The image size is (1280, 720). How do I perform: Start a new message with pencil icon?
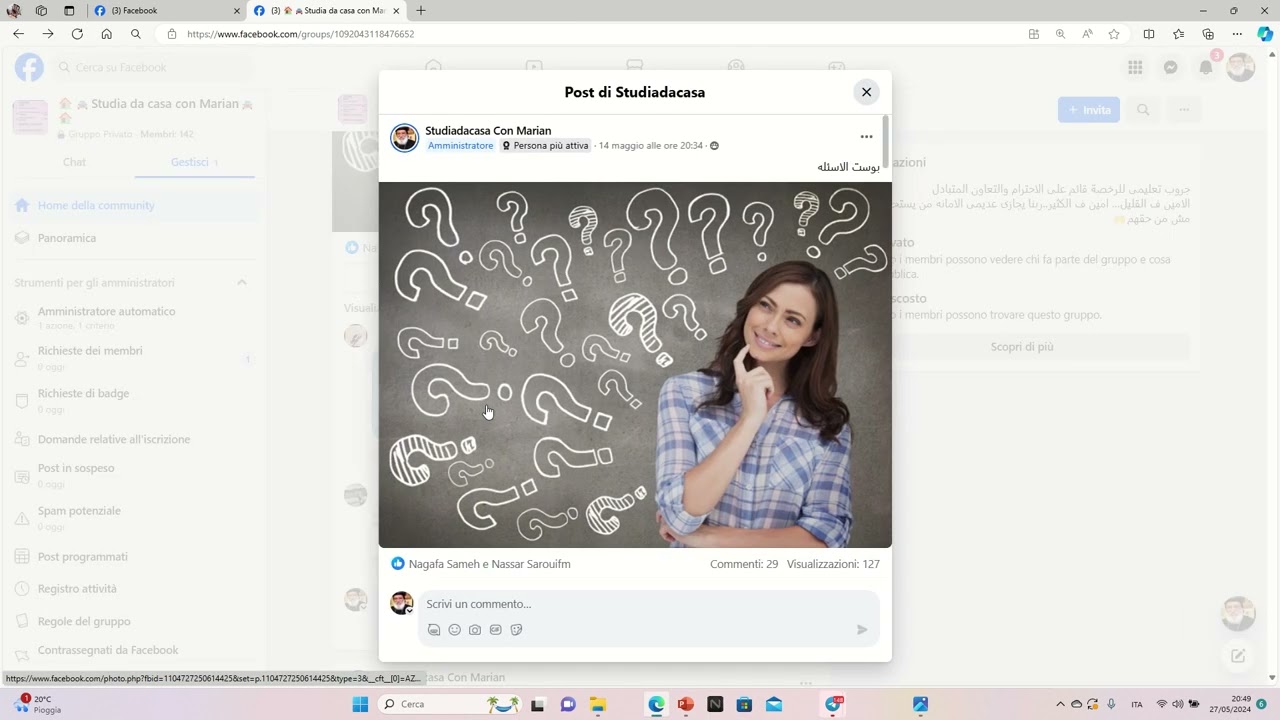pos(1238,656)
